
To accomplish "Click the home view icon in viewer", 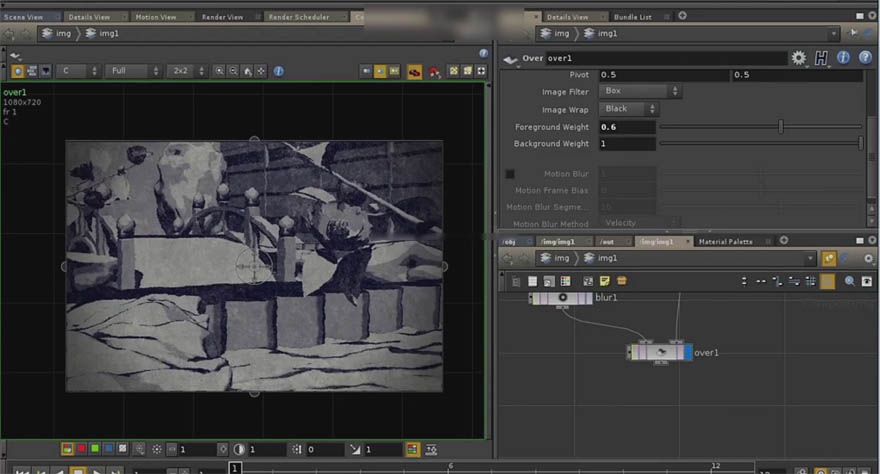I will tap(247, 71).
